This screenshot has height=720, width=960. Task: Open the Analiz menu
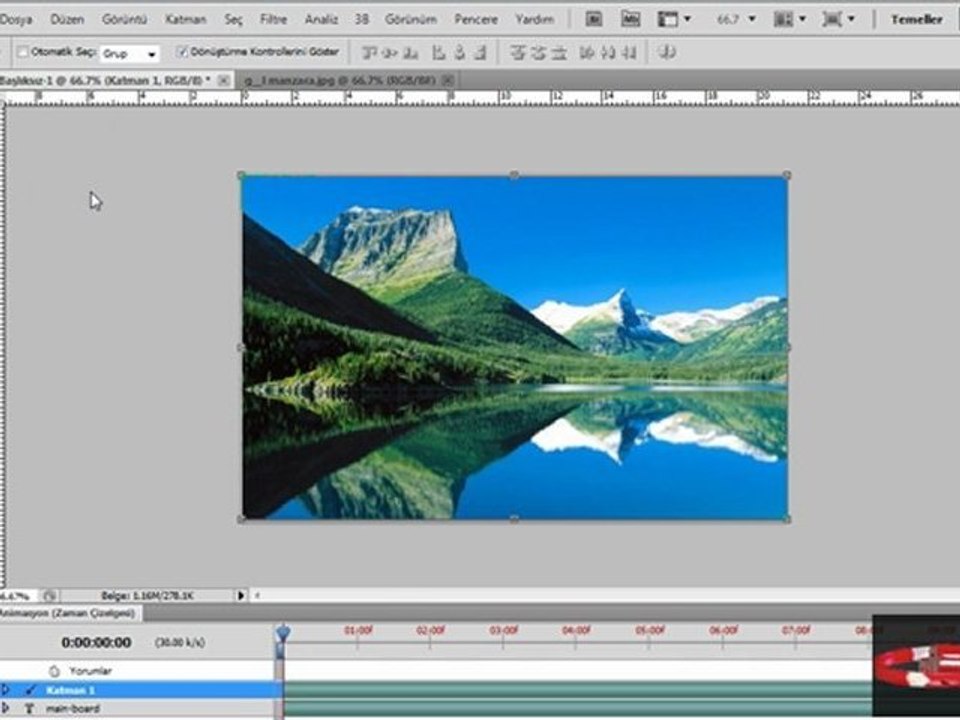321,20
